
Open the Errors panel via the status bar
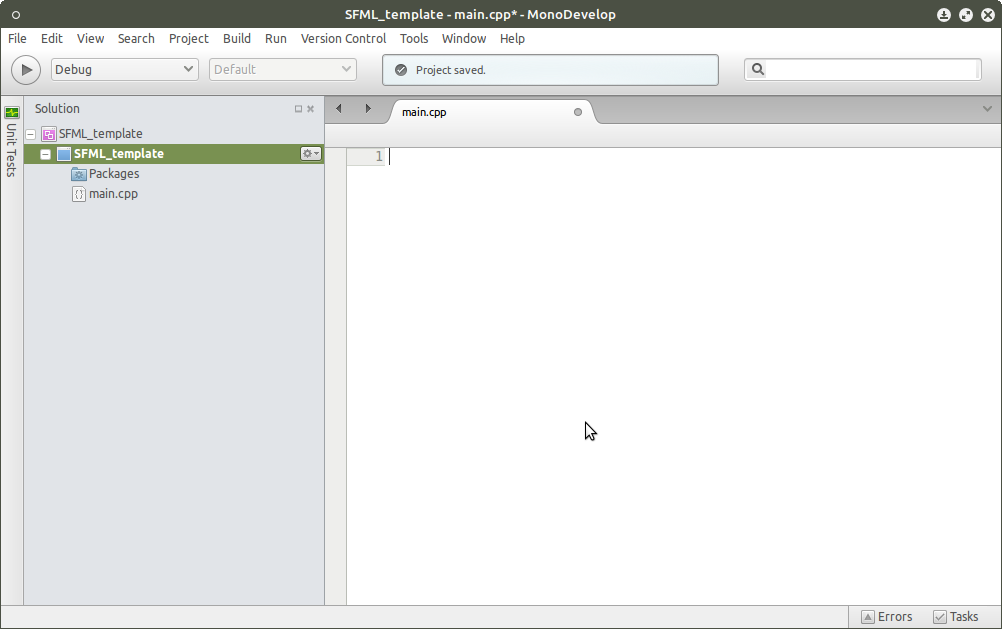[886, 616]
